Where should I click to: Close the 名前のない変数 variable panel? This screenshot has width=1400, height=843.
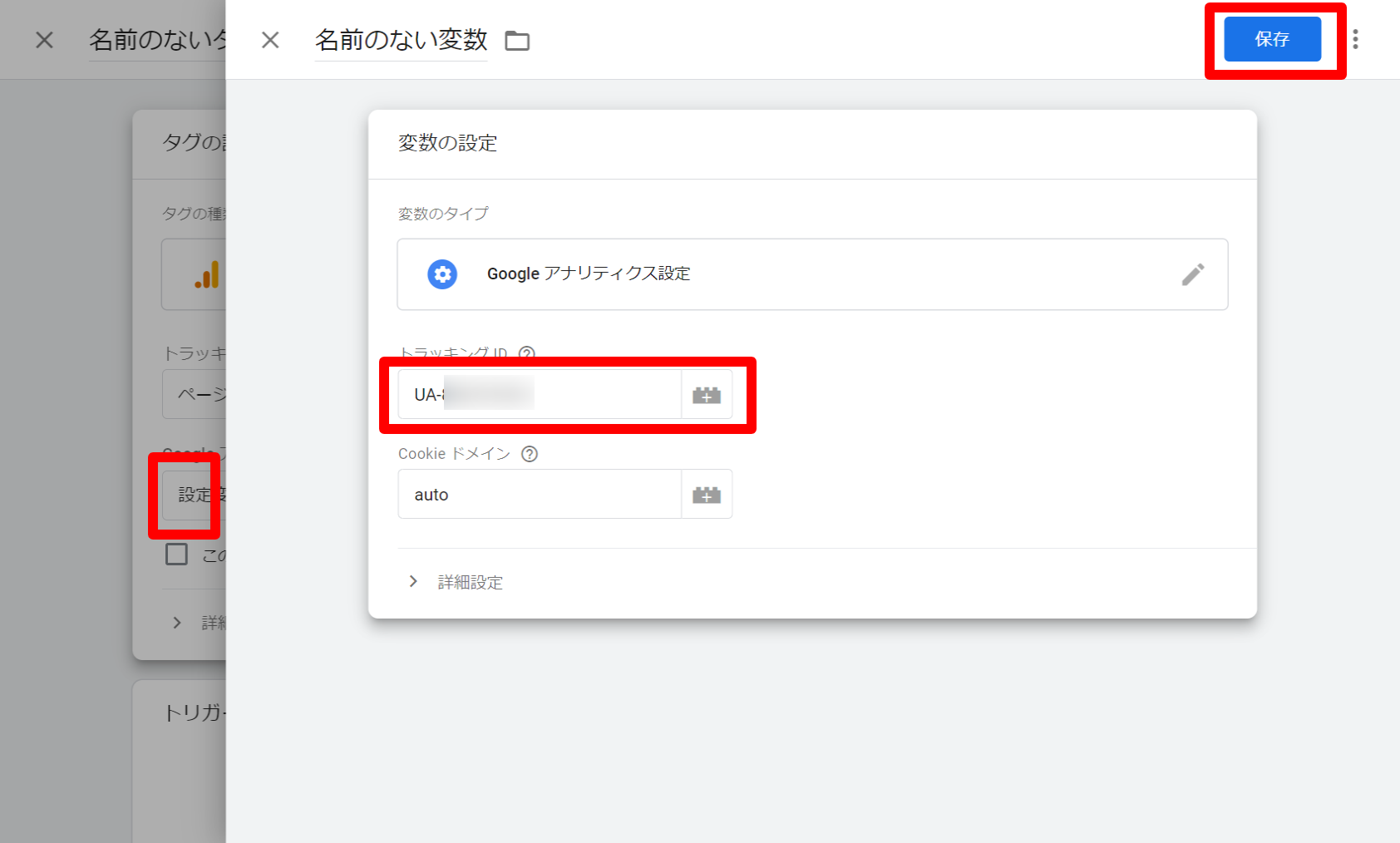[270, 40]
